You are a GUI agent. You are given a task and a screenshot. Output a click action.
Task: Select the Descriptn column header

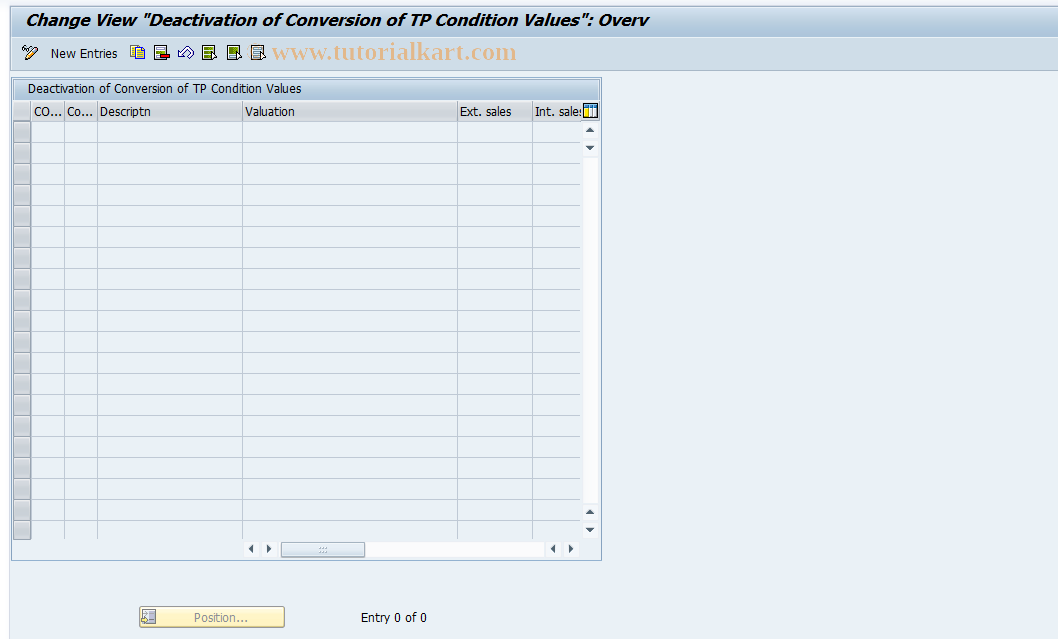(x=169, y=111)
